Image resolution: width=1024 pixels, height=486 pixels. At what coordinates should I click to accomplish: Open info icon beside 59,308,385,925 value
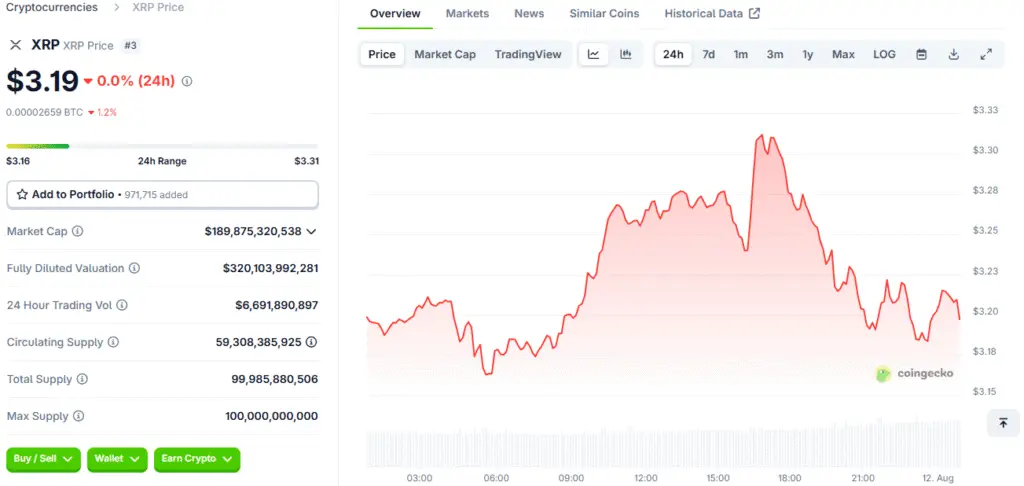click(x=312, y=342)
